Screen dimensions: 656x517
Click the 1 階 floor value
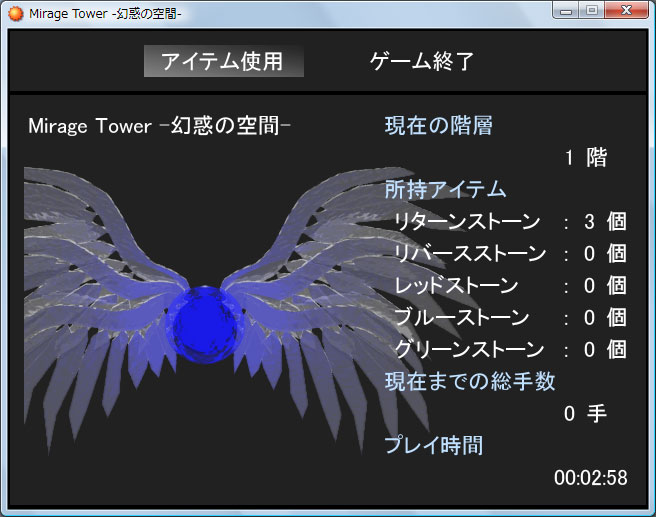586,158
